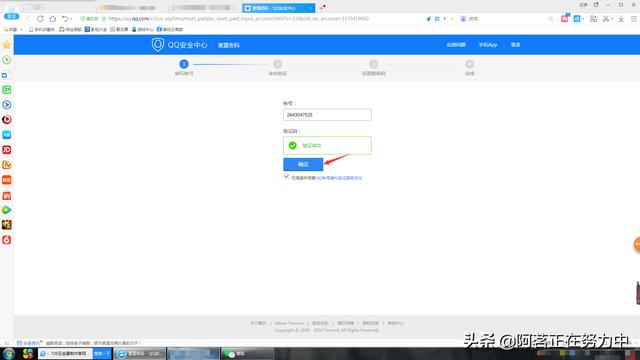
Task: Switch to the active QQ Security Center tab
Action: tap(278, 8)
